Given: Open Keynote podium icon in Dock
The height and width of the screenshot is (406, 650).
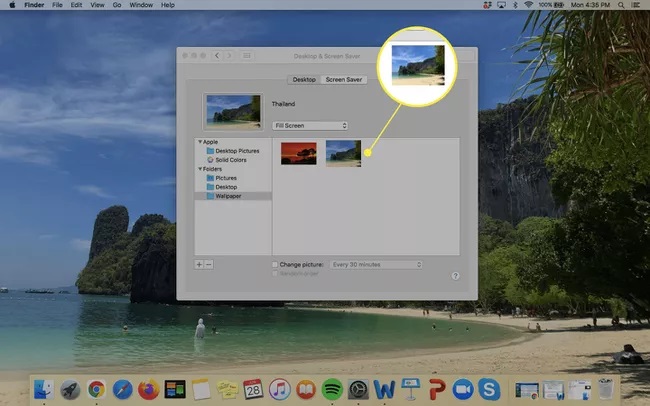Looking at the screenshot, I should pos(411,389).
